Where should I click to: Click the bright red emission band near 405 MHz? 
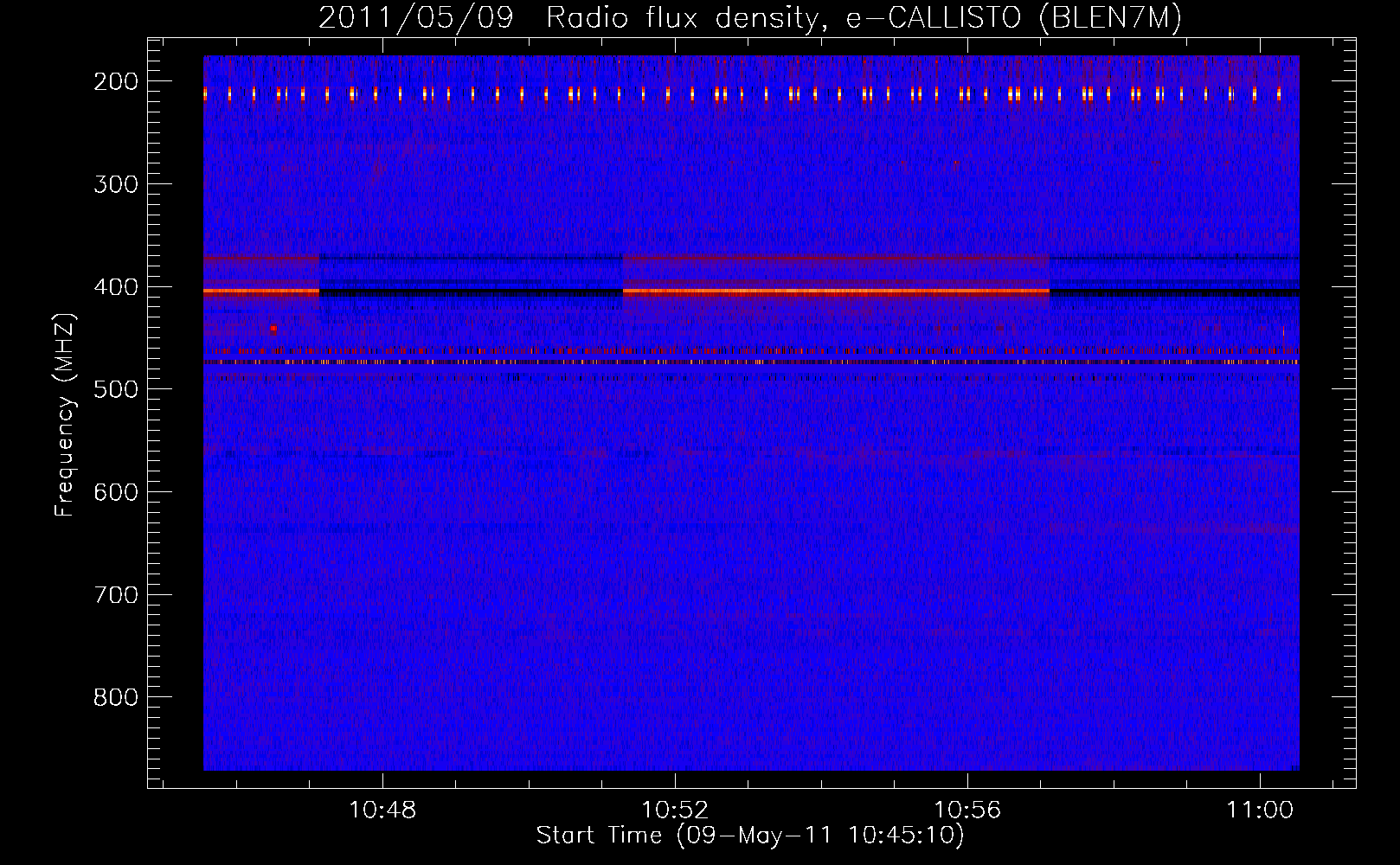pos(836,292)
